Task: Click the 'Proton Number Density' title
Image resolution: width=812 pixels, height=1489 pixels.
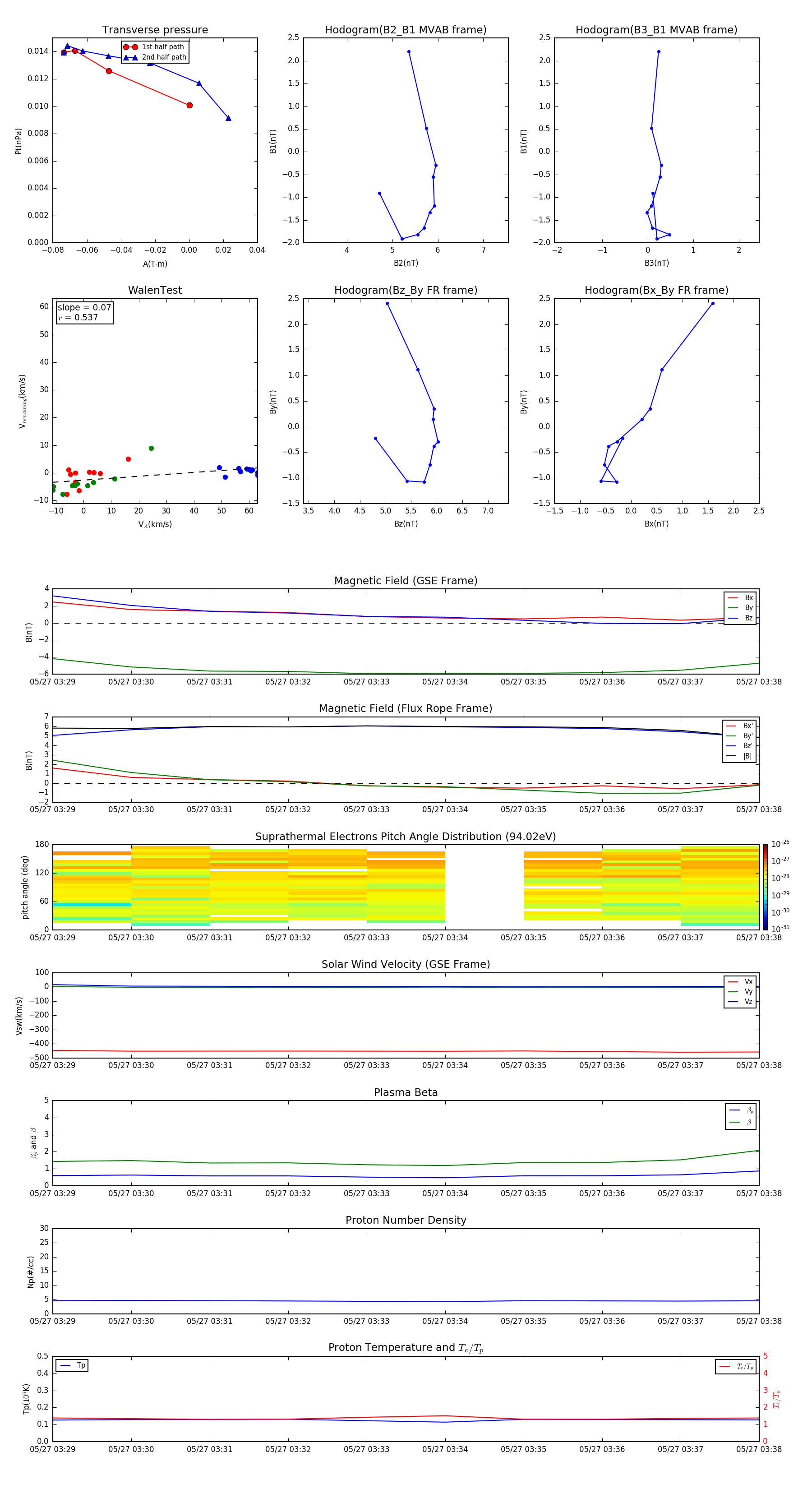Action: pyautogui.click(x=406, y=1220)
